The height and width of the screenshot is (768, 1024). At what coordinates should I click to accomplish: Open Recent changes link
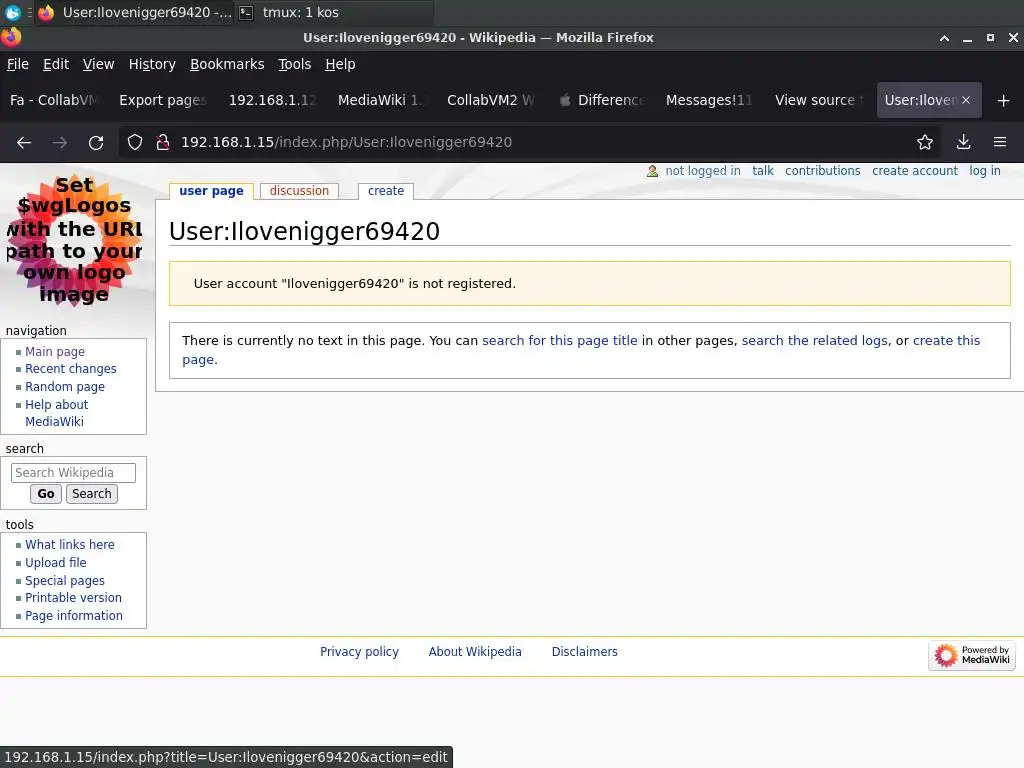pyautogui.click(x=71, y=369)
